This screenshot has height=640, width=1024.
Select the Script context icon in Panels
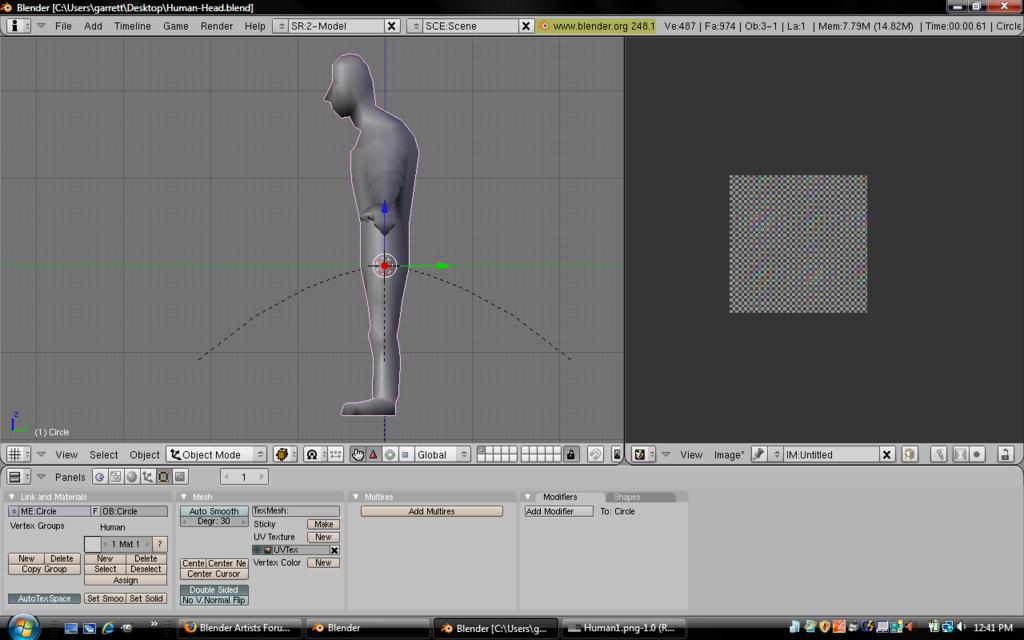pyautogui.click(x=116, y=477)
